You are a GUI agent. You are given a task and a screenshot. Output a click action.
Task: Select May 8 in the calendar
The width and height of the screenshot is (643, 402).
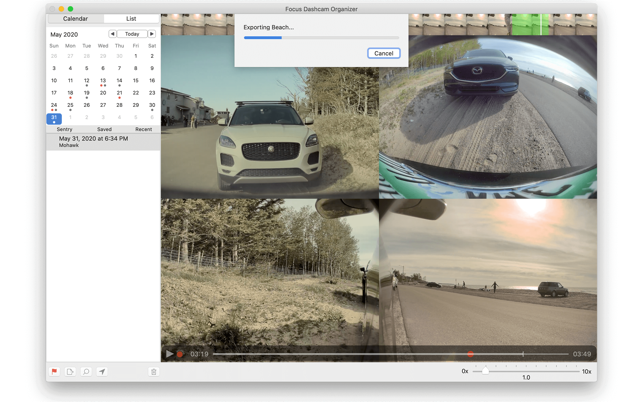point(136,69)
